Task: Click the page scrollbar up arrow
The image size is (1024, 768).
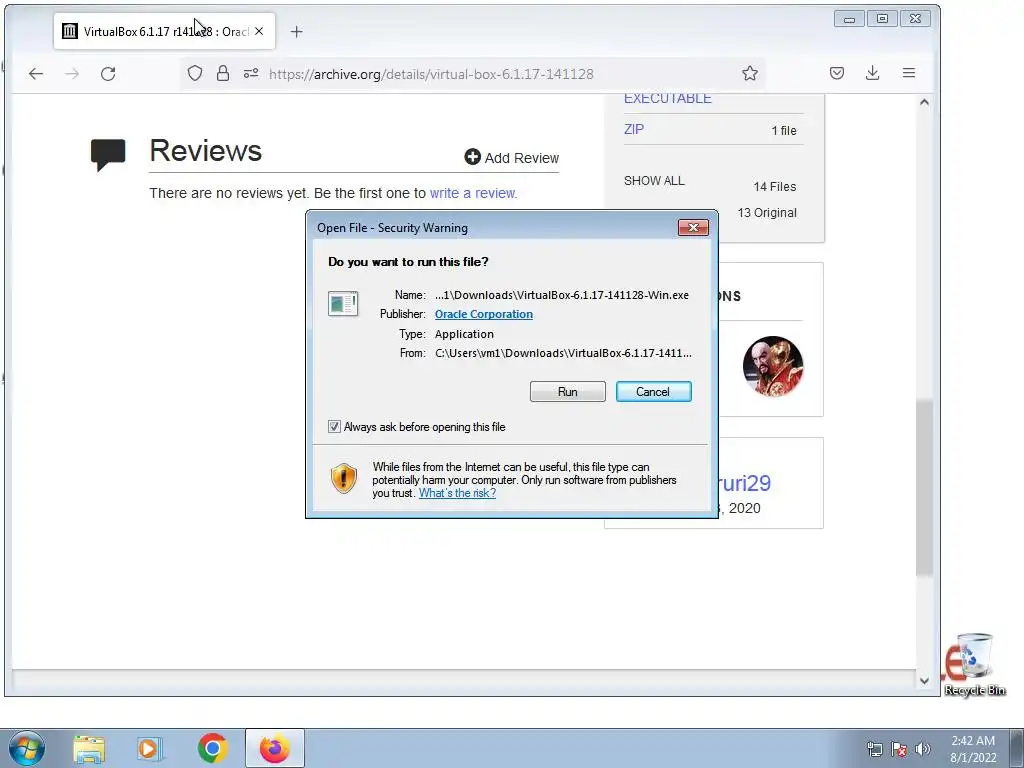Action: 924,103
